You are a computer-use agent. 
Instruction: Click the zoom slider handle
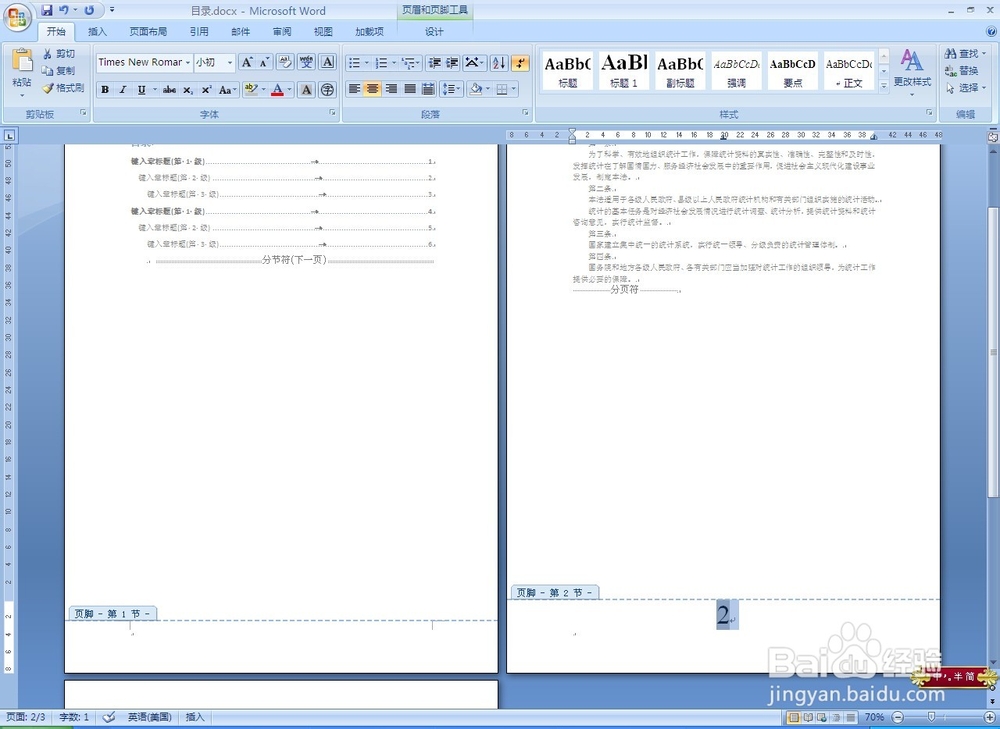coord(931,718)
